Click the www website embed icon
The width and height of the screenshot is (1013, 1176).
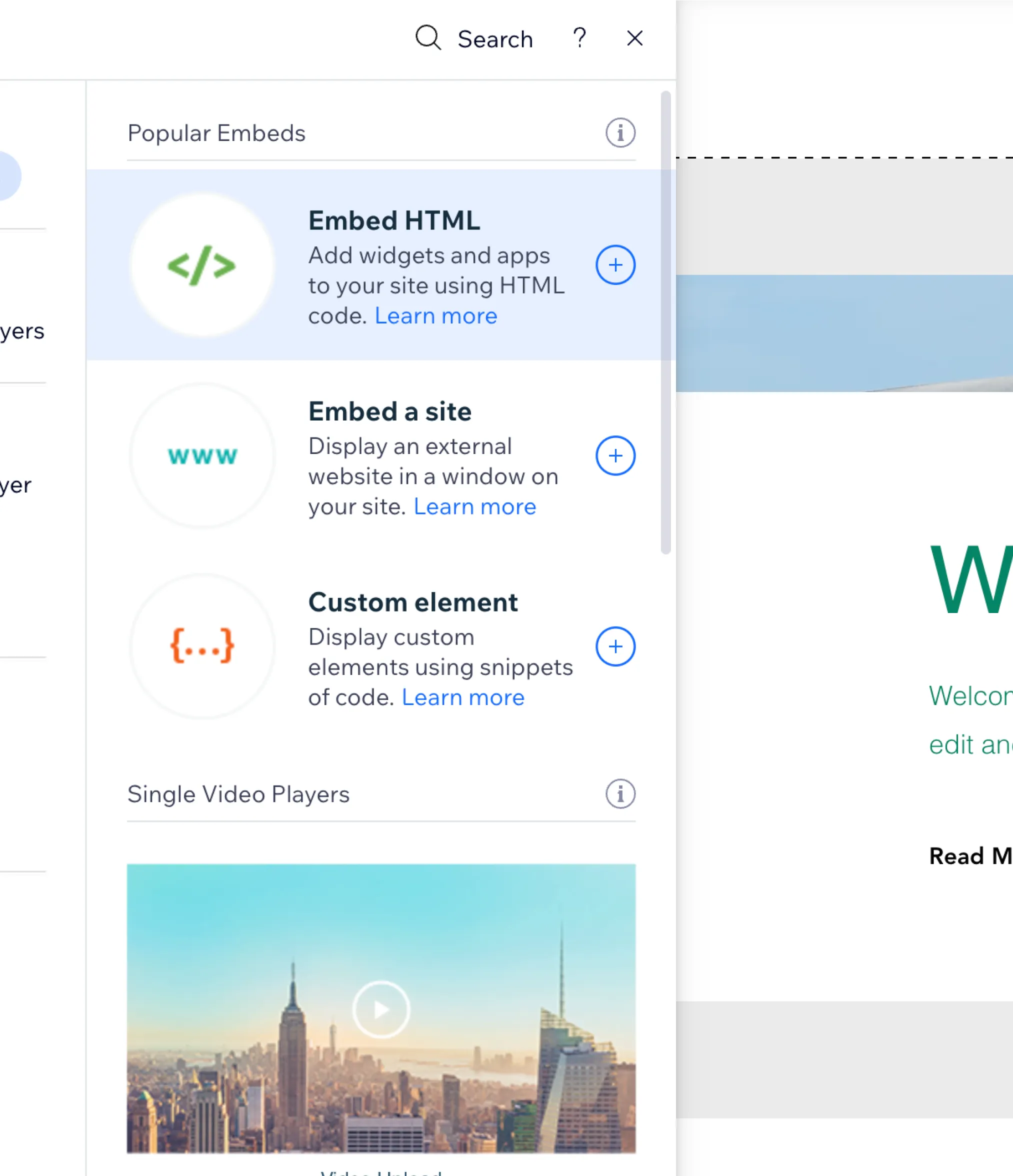(x=200, y=455)
